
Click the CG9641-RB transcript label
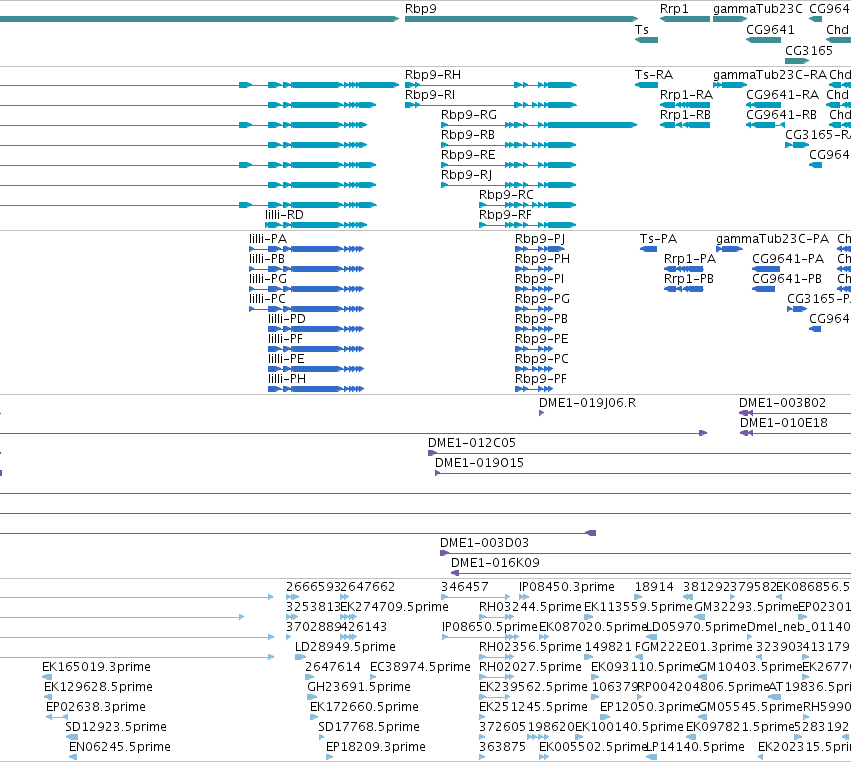782,115
